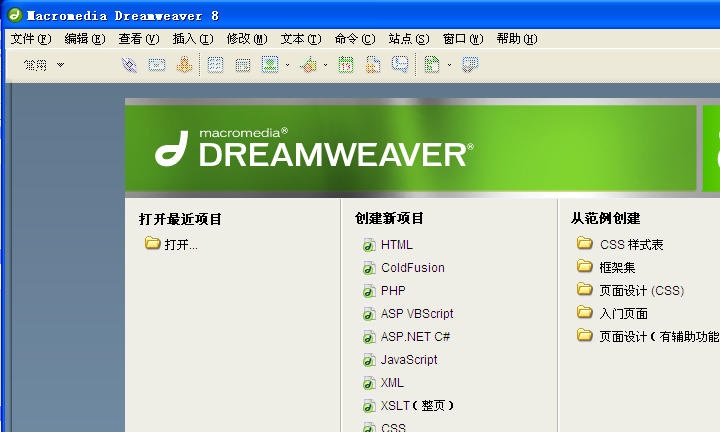Create a new HTML document

click(x=397, y=245)
